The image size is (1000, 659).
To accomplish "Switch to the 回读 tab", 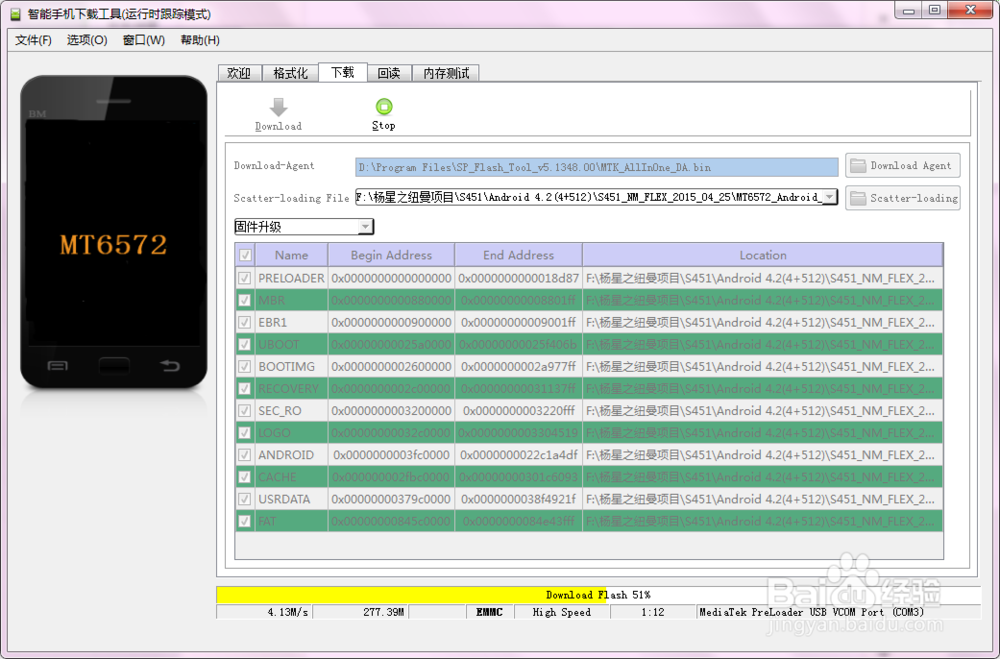I will 389,73.
